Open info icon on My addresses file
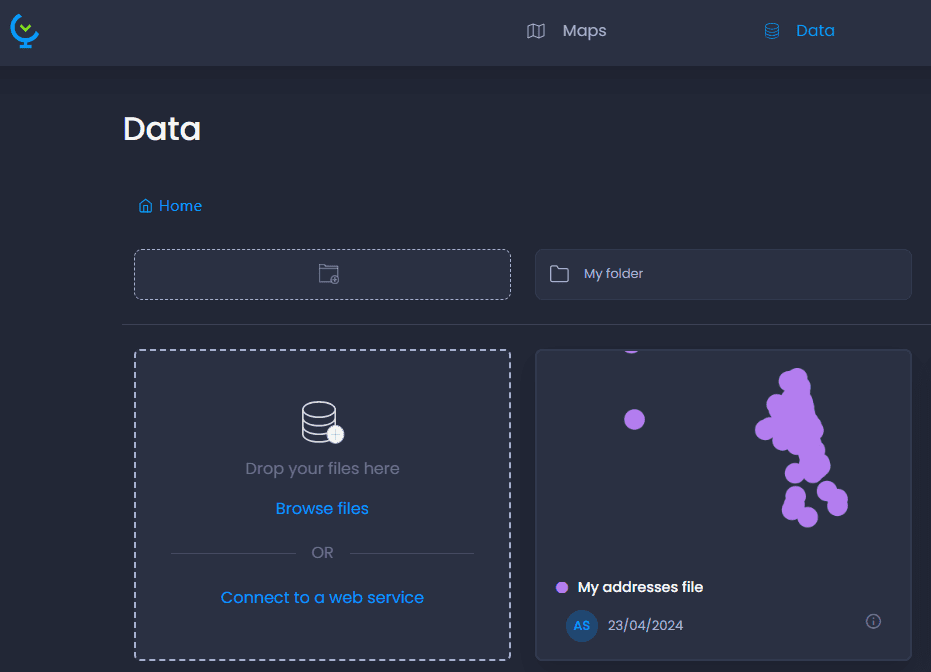 (x=873, y=622)
